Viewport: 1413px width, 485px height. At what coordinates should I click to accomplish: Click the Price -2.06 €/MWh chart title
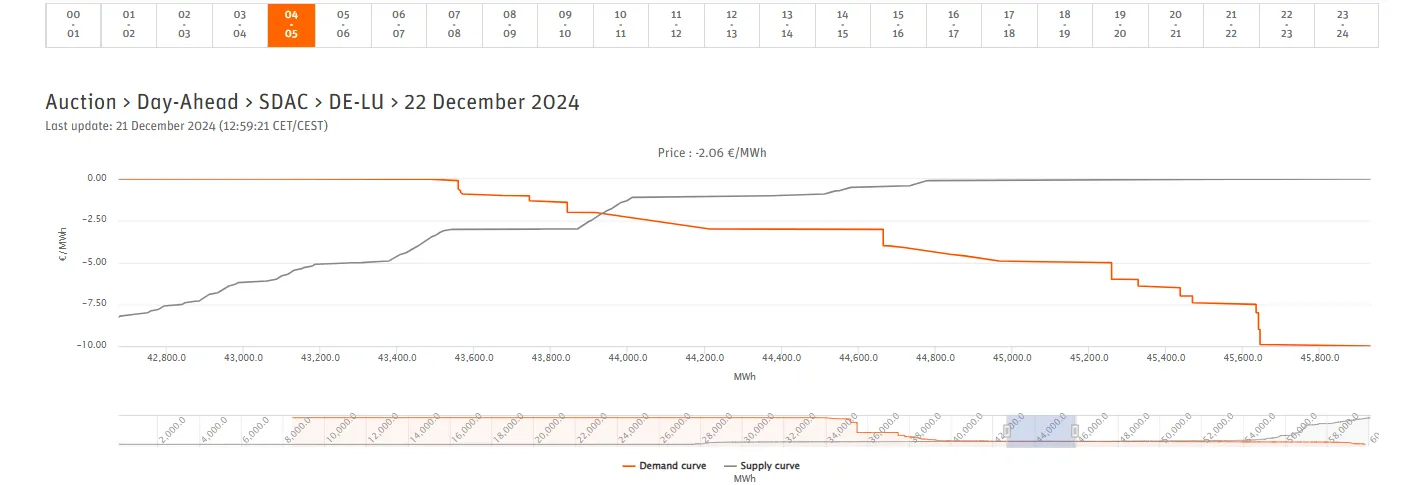tap(712, 153)
